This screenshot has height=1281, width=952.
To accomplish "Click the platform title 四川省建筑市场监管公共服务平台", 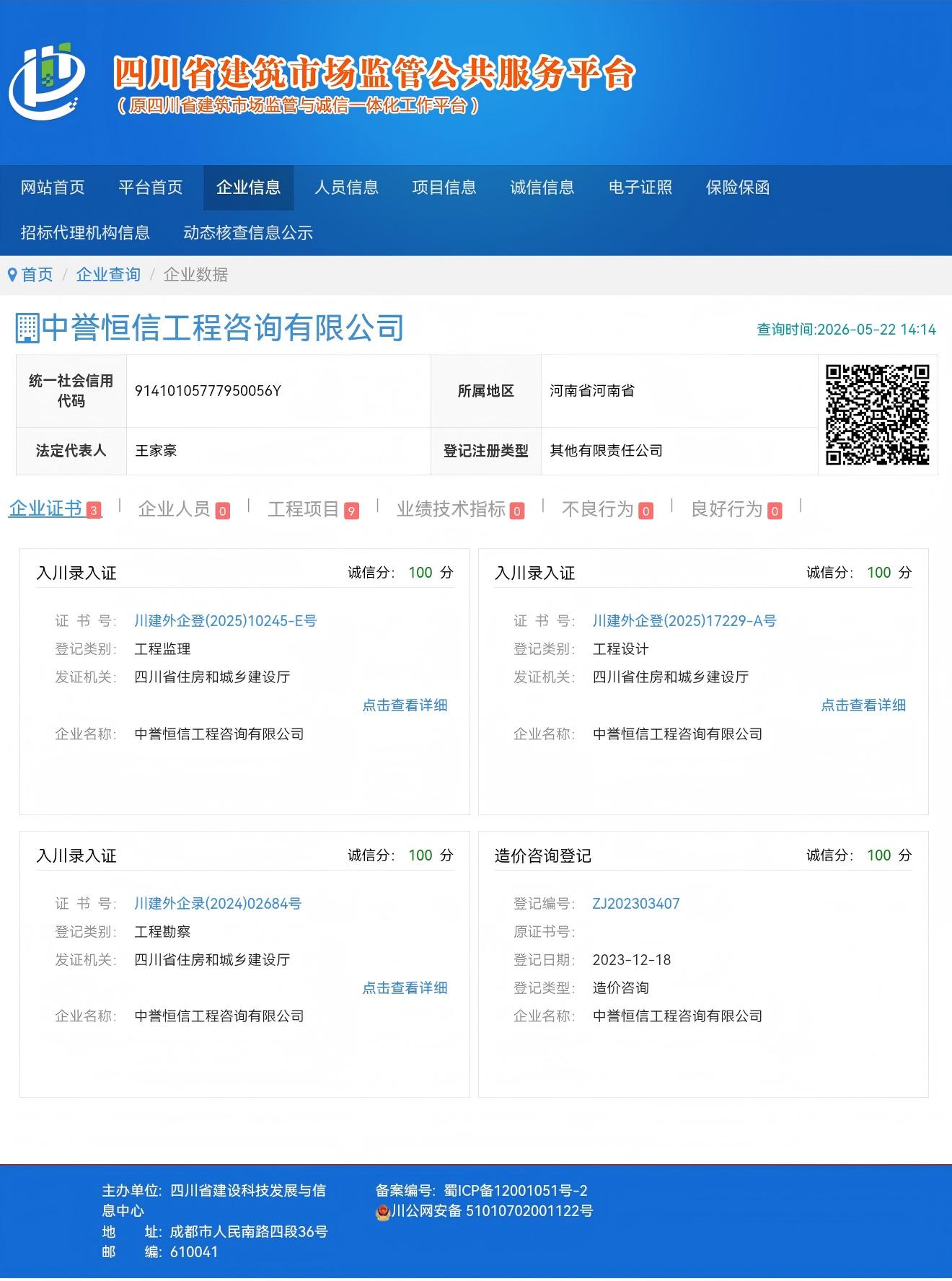I will point(375,73).
